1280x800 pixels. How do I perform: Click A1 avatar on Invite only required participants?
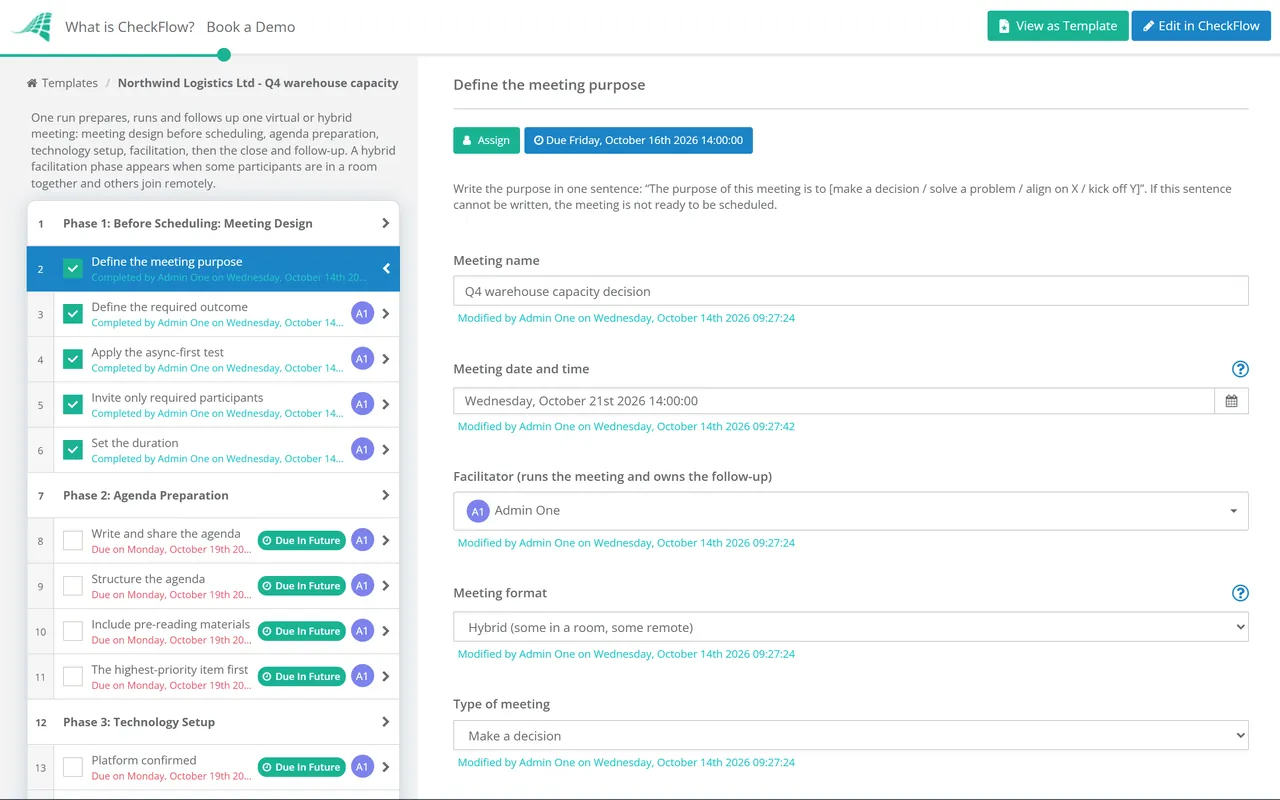click(362, 404)
